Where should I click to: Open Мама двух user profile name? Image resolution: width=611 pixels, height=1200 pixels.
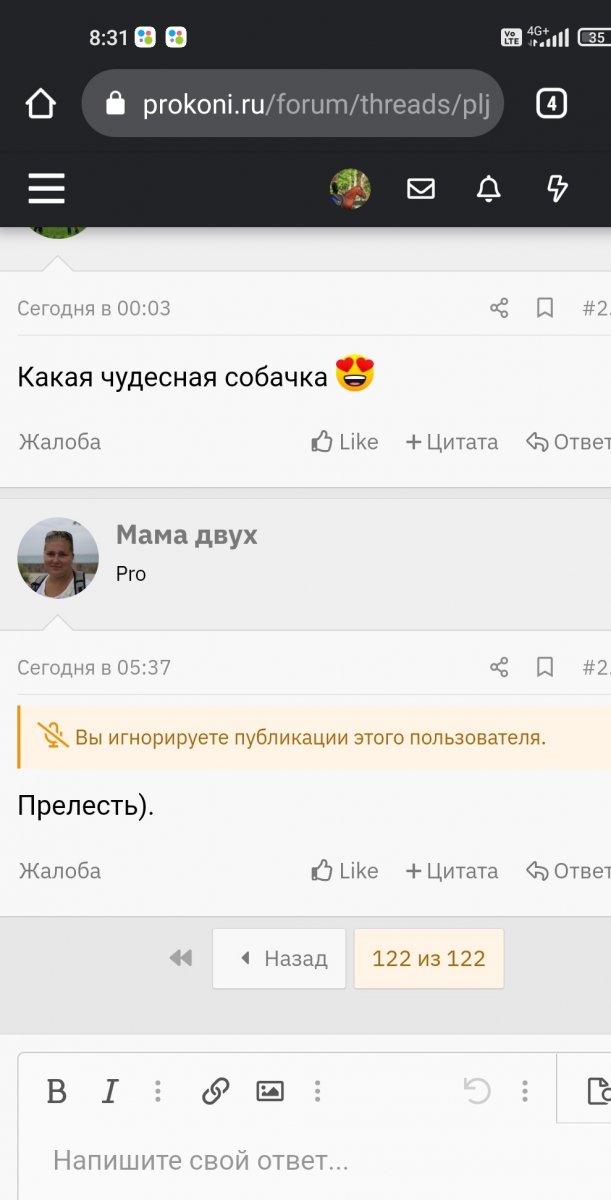tap(187, 535)
